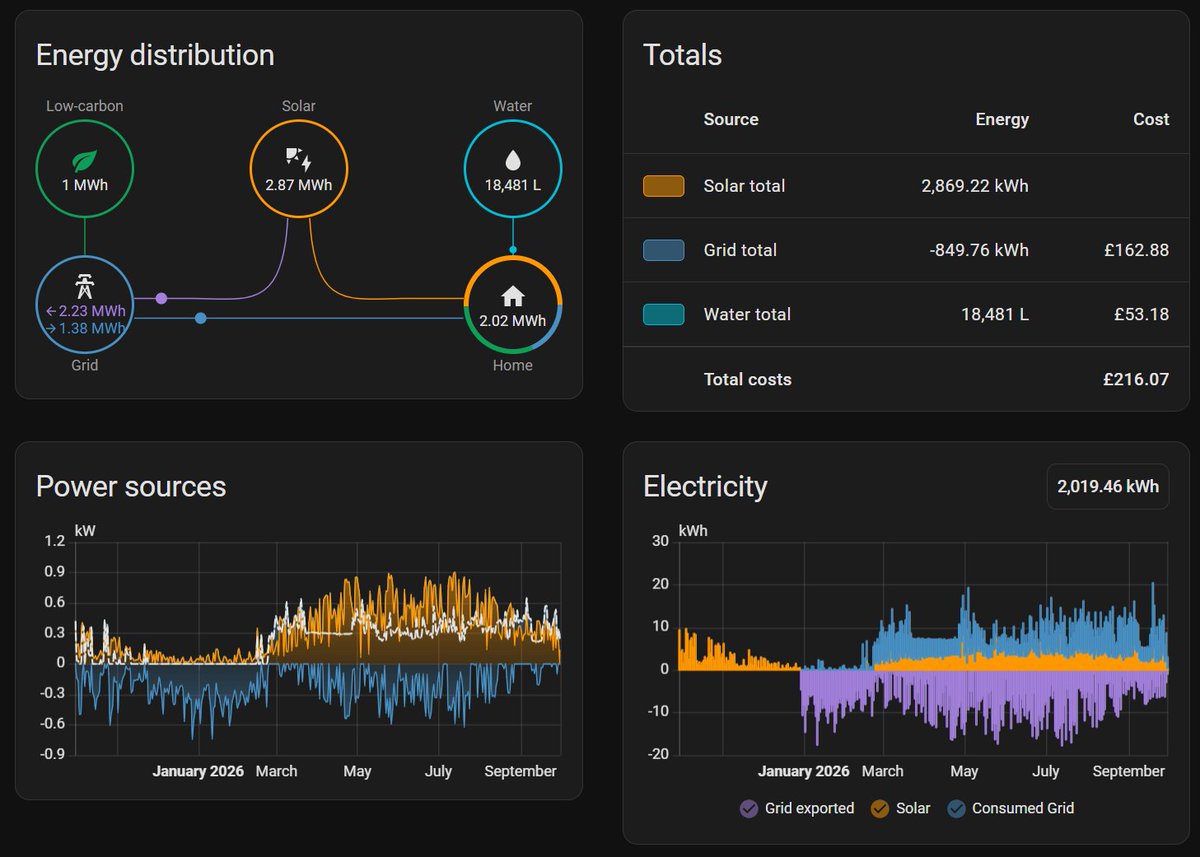Viewport: 1200px width, 857px height.
Task: Click the Water total color swatch
Action: coord(664,314)
